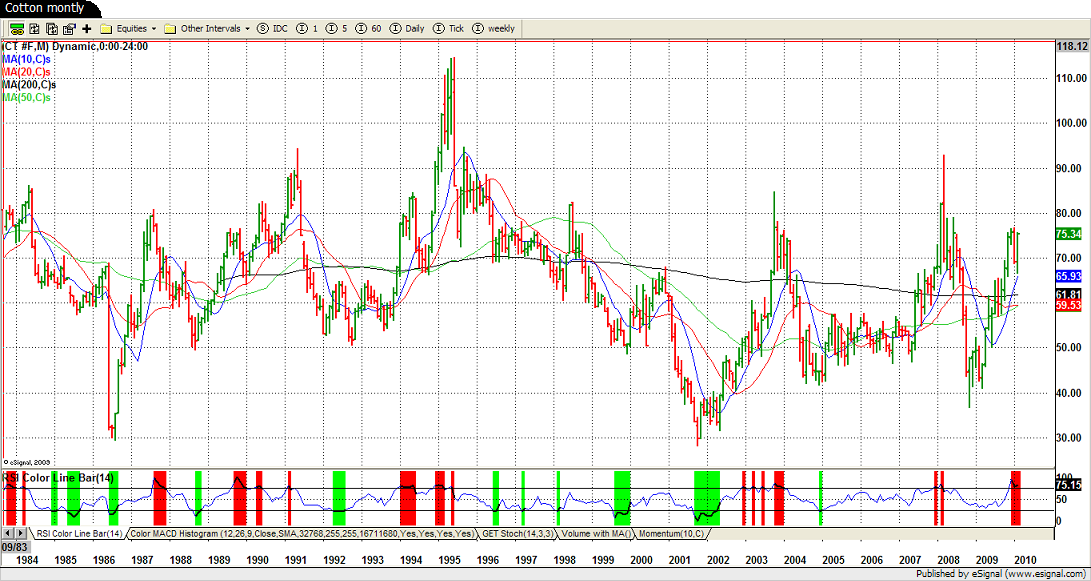Expand the Other Intervals dropdown

click(x=207, y=28)
